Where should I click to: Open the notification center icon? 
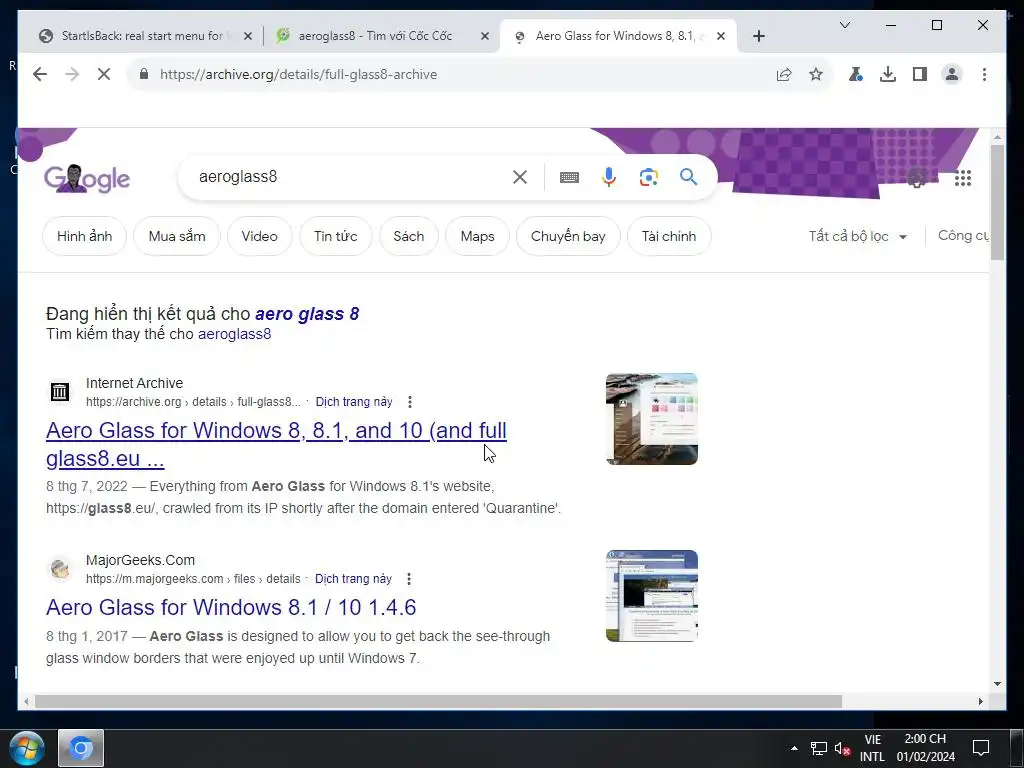[981, 748]
